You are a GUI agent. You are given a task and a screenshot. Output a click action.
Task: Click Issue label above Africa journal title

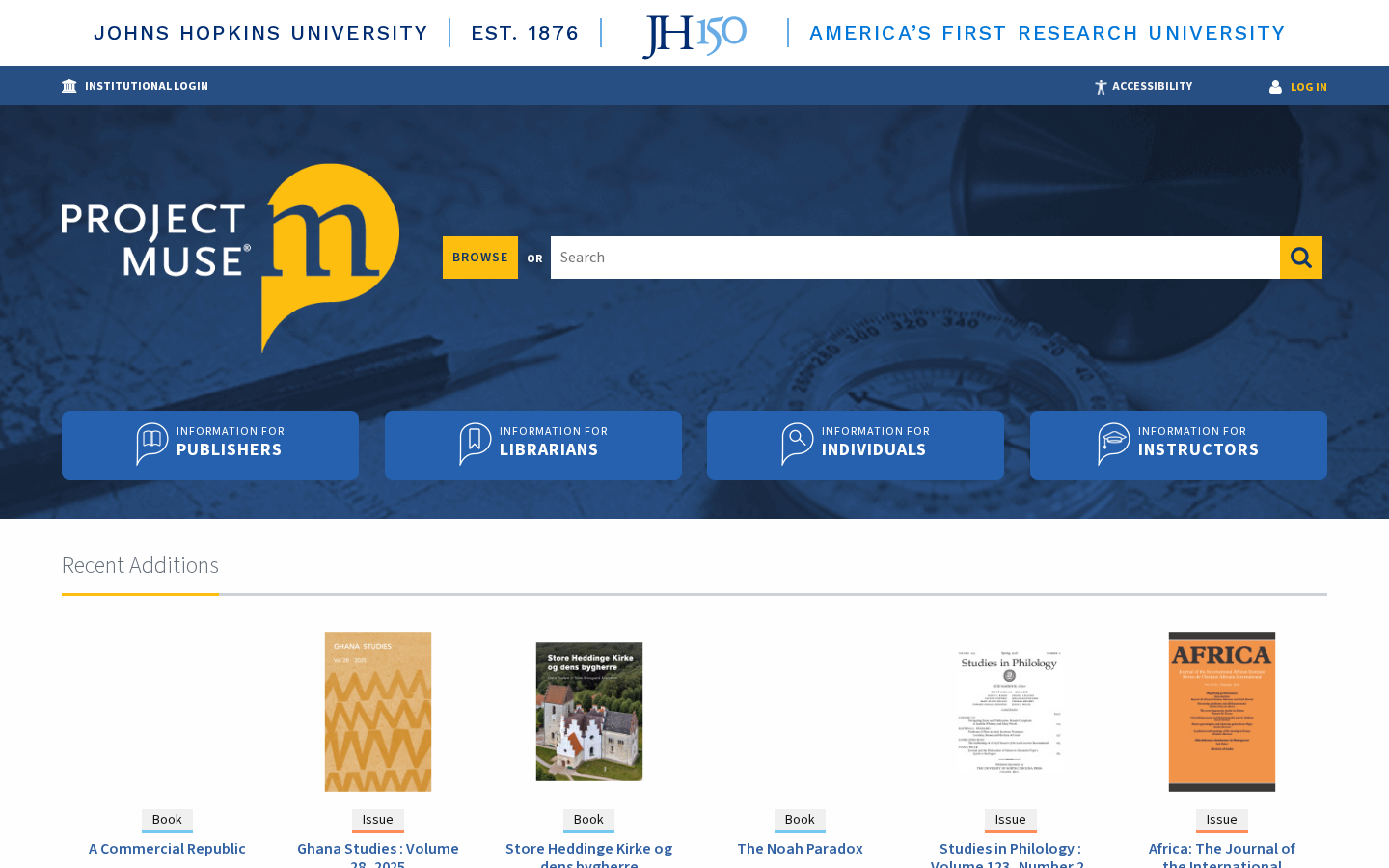1222,820
